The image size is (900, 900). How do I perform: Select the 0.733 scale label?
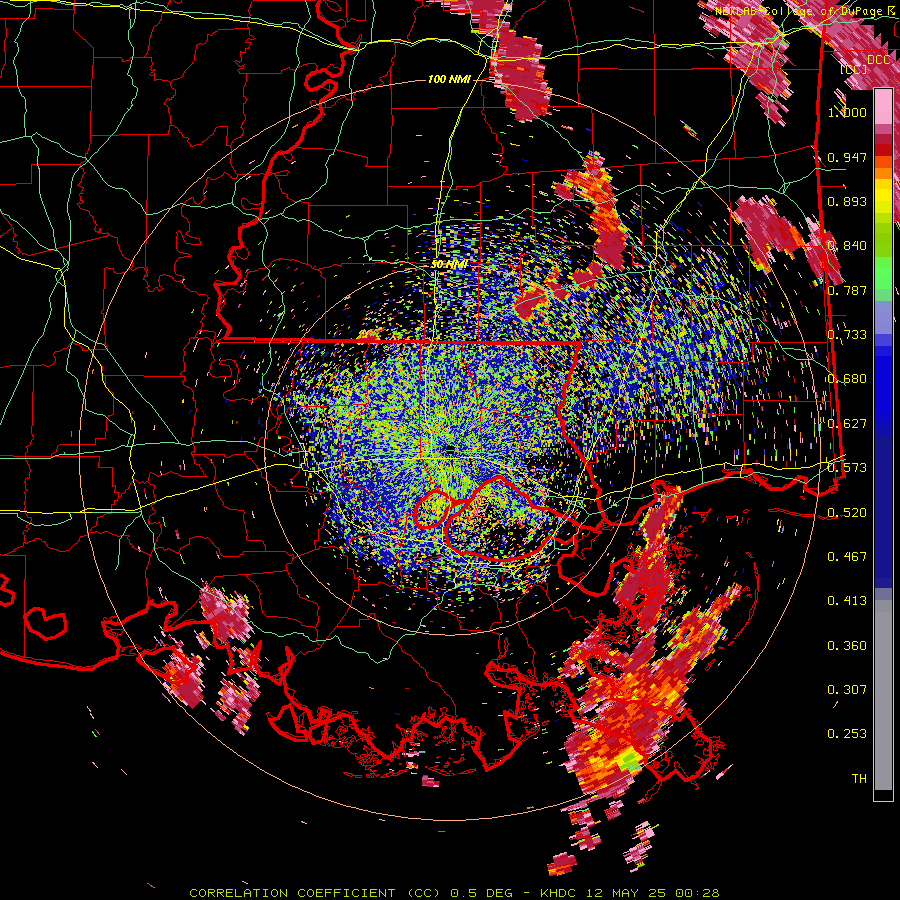(x=847, y=335)
